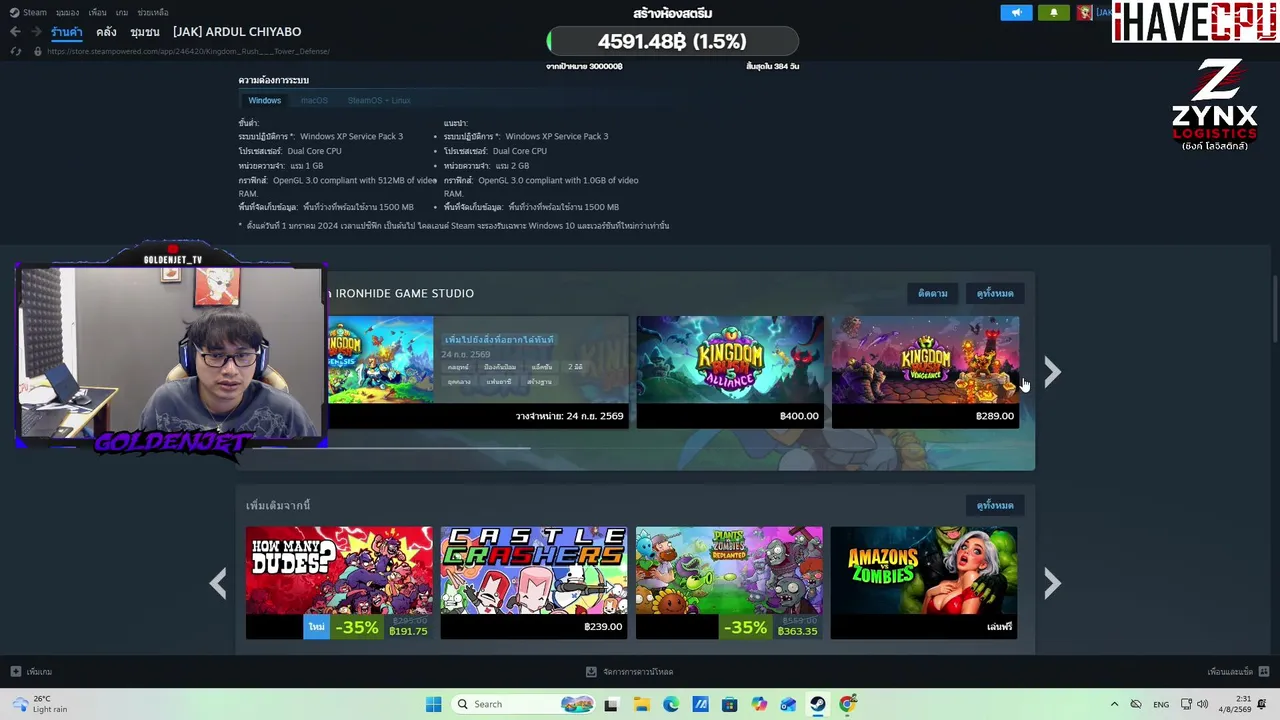
Task: Show next games in the เพิ่มเติมจากนี้ carousel
Action: pyautogui.click(x=1052, y=583)
